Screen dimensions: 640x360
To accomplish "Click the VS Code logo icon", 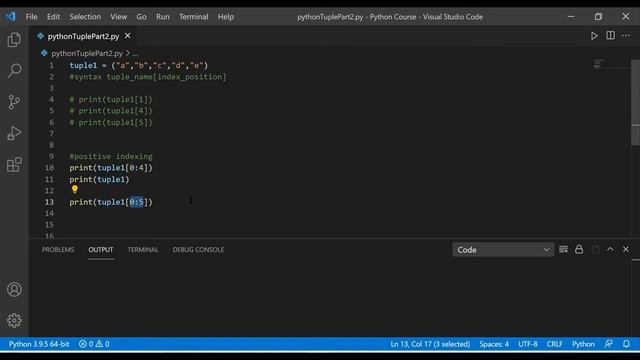I will click(x=11, y=17).
